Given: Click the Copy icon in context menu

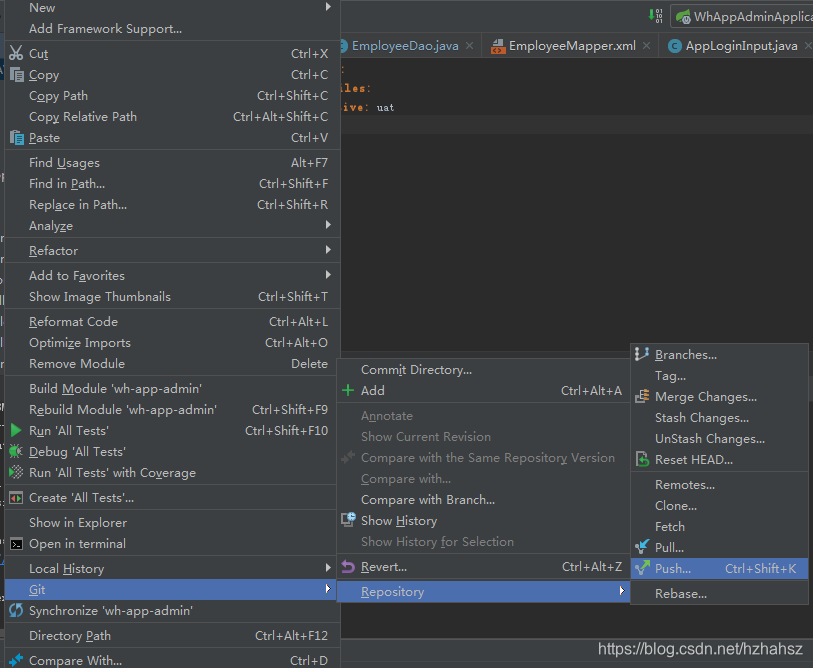Looking at the screenshot, I should pos(17,75).
